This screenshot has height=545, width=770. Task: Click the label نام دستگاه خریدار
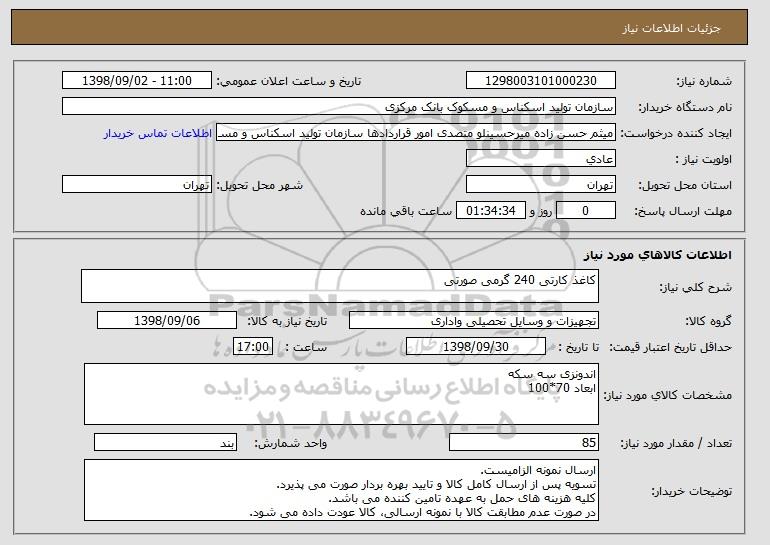click(x=685, y=107)
